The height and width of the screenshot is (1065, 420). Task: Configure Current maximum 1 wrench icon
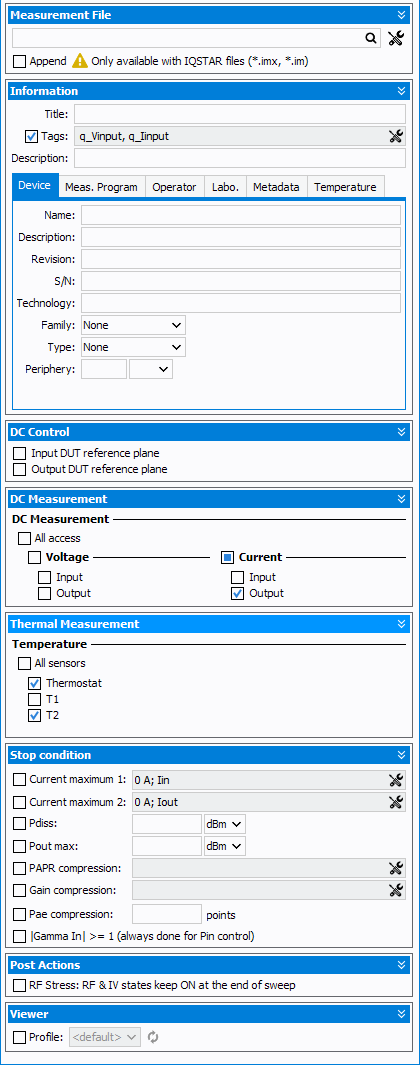click(x=396, y=780)
